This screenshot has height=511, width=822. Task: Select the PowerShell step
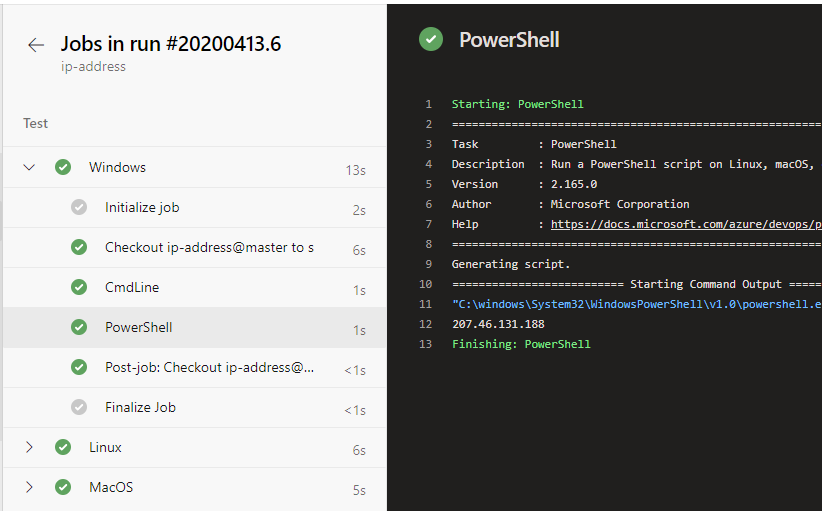(194, 328)
